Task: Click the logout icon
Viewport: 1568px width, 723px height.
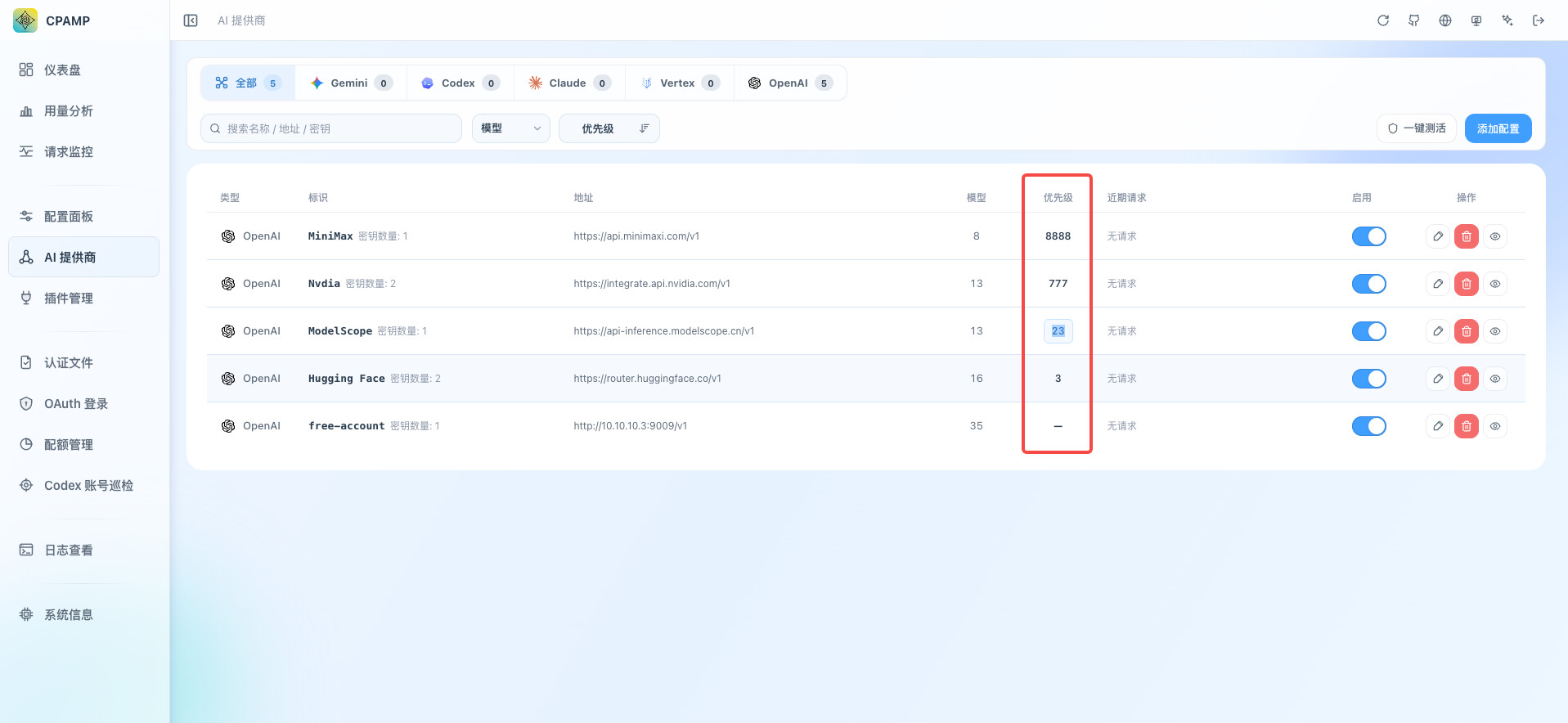Action: (x=1539, y=20)
